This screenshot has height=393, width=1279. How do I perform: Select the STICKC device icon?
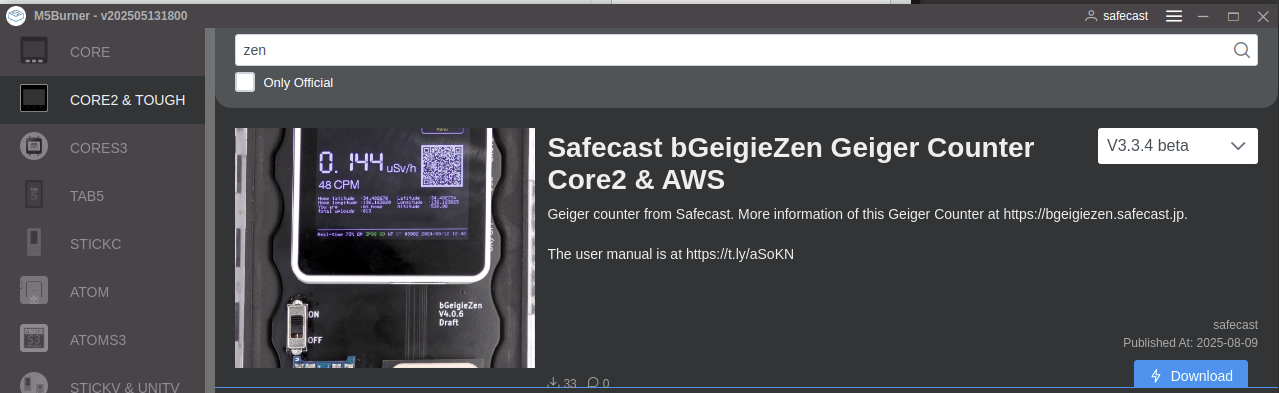point(34,243)
